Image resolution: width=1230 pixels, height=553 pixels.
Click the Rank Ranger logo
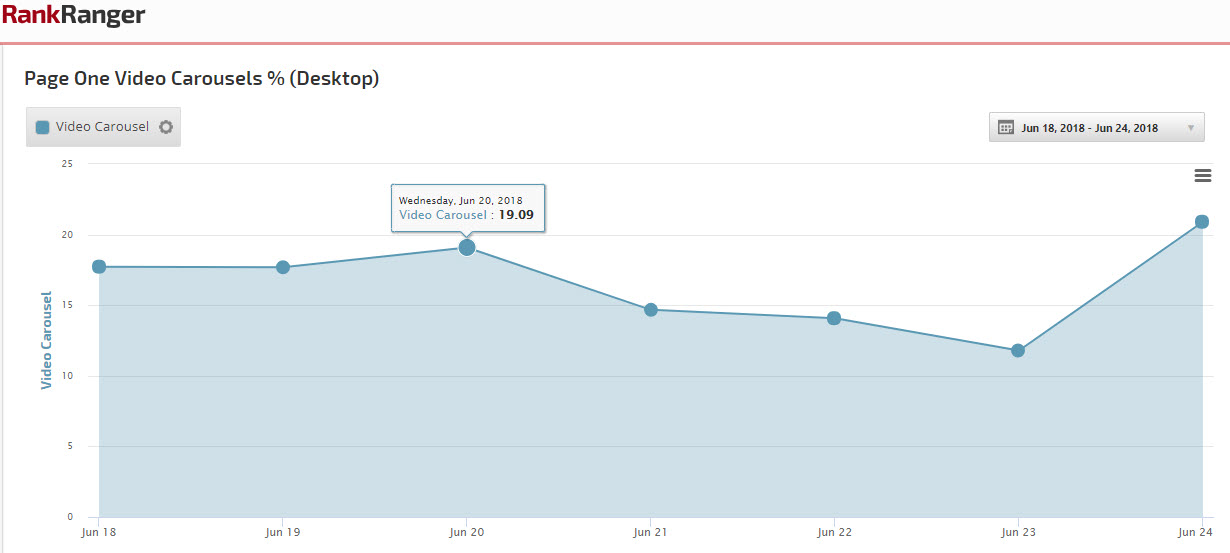click(73, 15)
